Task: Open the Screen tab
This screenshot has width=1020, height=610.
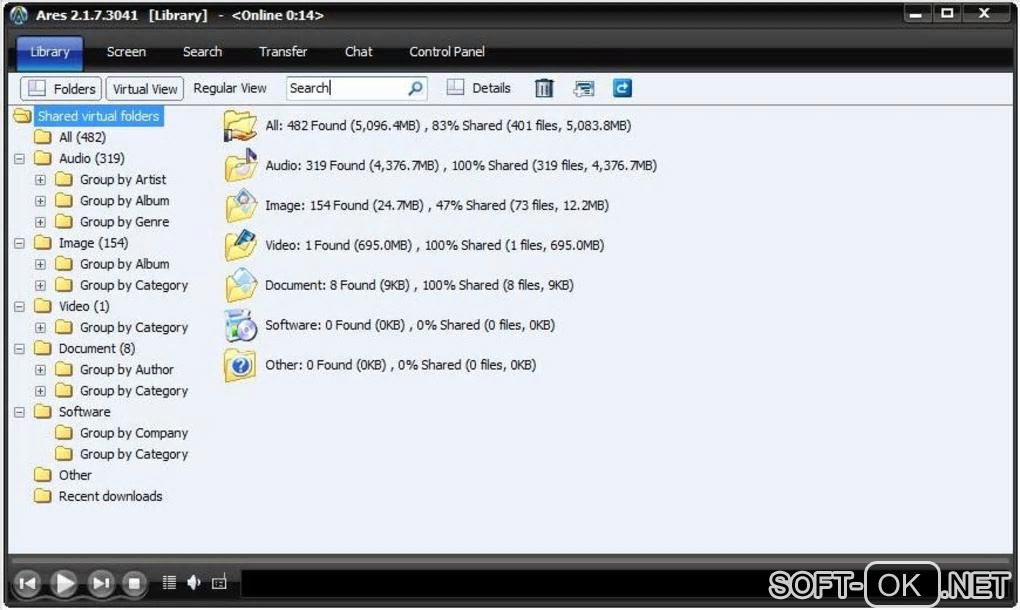Action: [x=126, y=52]
